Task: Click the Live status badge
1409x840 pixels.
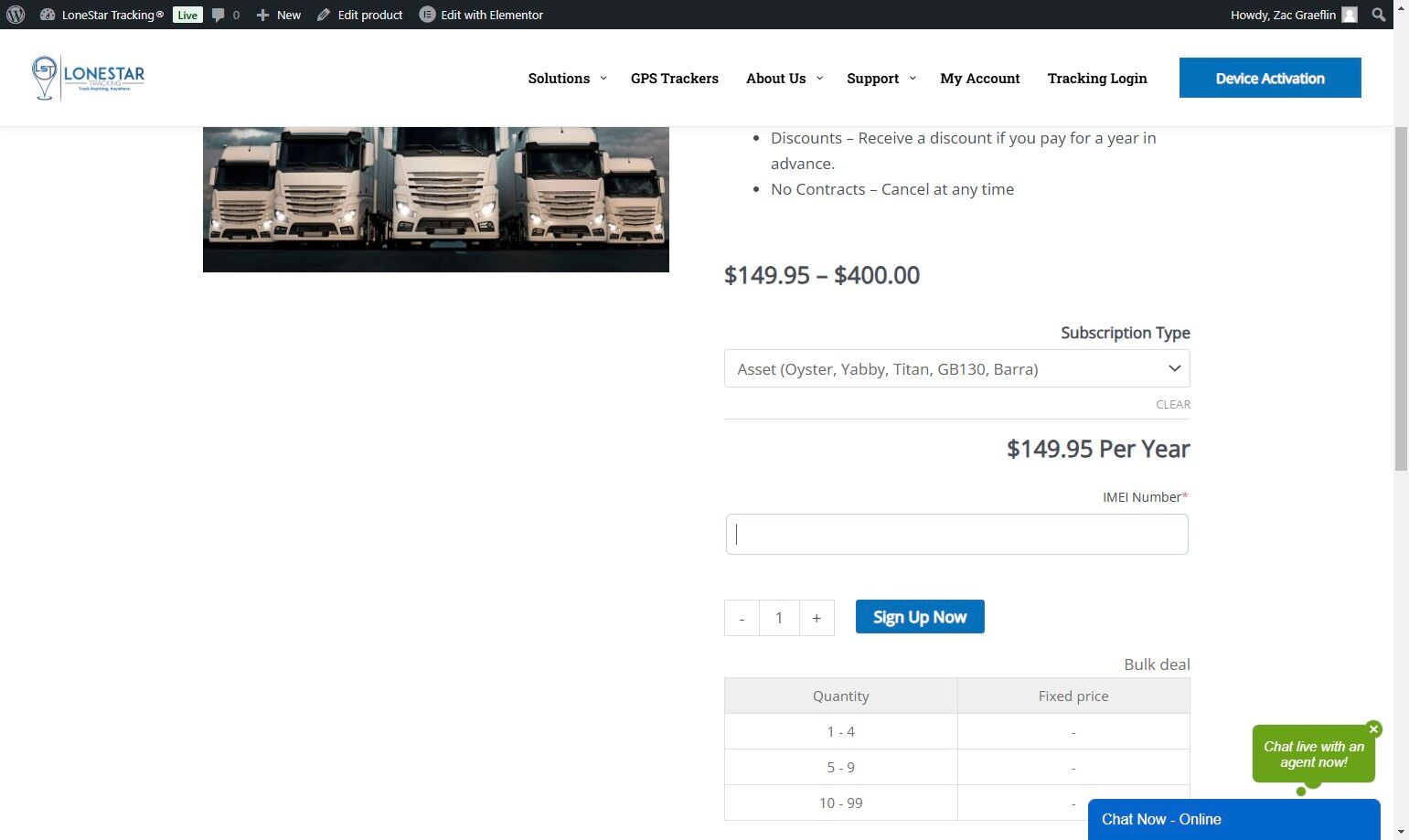Action: tap(187, 15)
